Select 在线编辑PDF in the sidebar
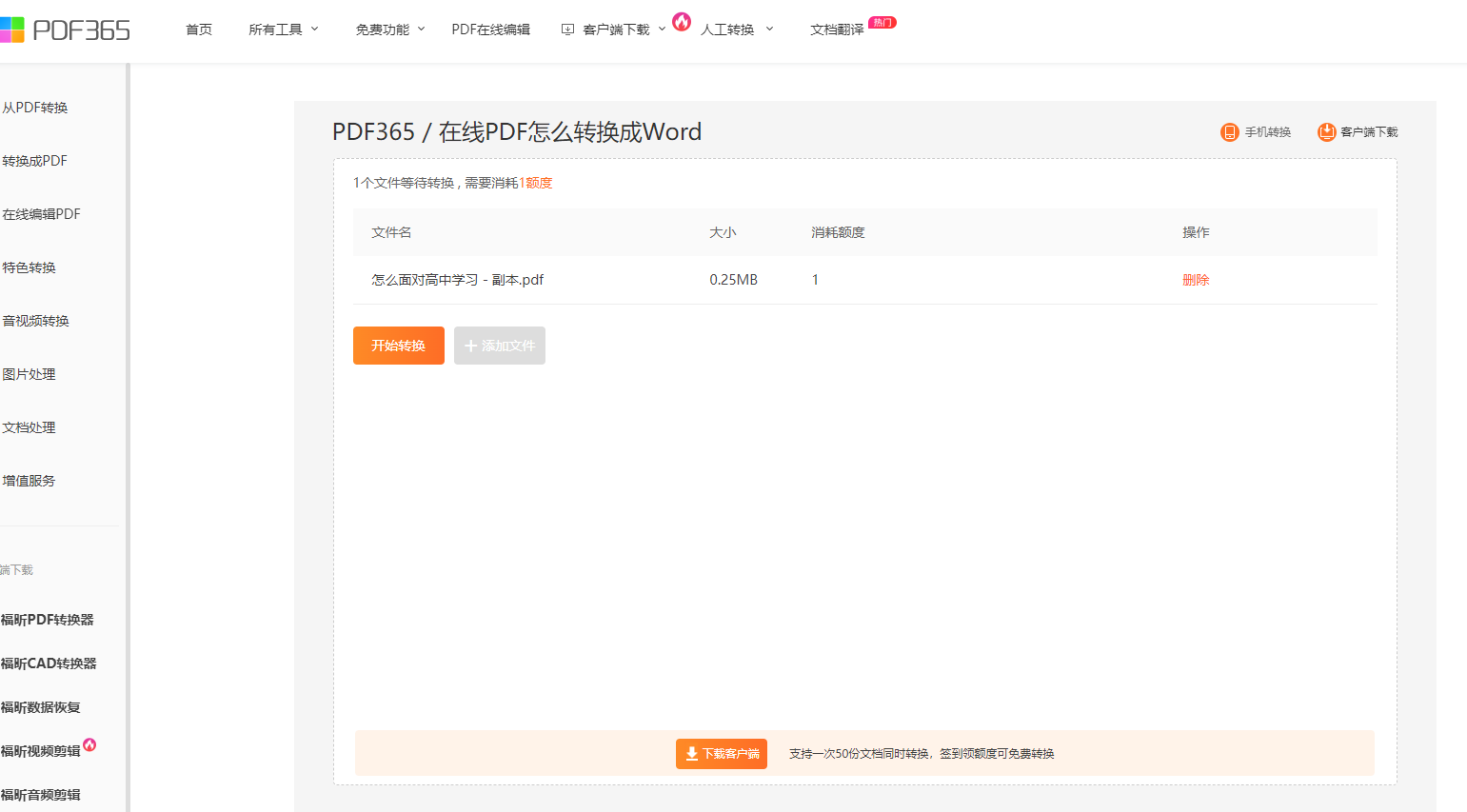 (x=42, y=214)
